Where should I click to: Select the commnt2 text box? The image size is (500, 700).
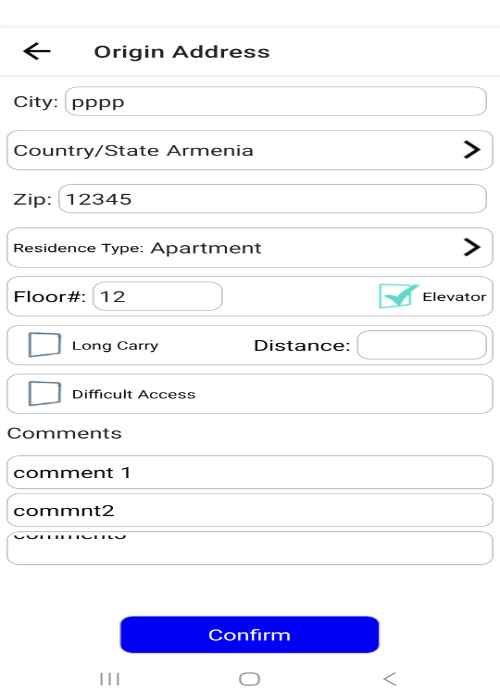(x=250, y=510)
